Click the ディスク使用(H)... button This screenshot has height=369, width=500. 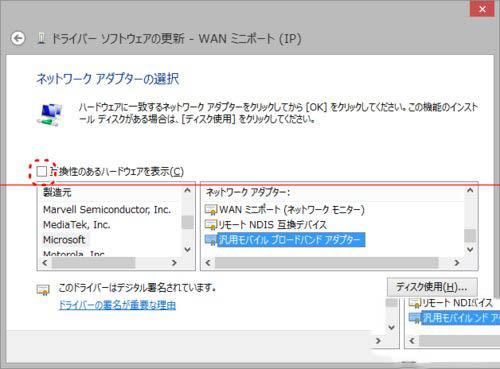pos(432,287)
